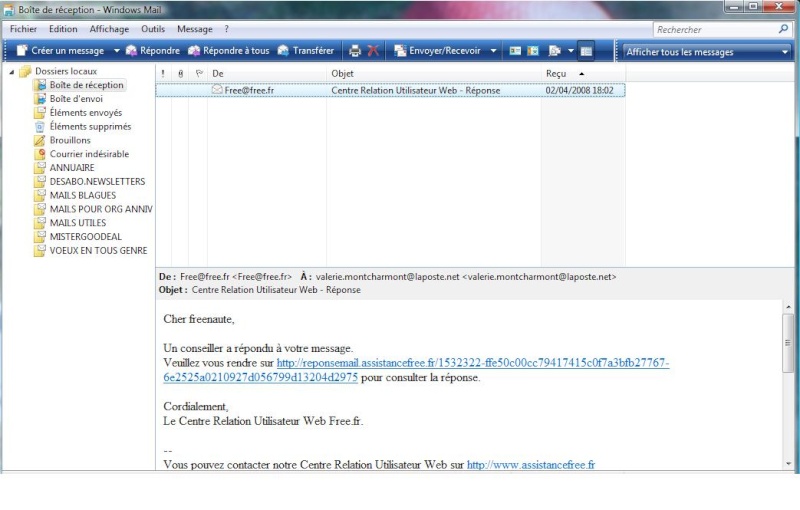Click Envoyer/Recevoir button
Image resolution: width=800 pixels, height=510 pixels.
[438, 50]
